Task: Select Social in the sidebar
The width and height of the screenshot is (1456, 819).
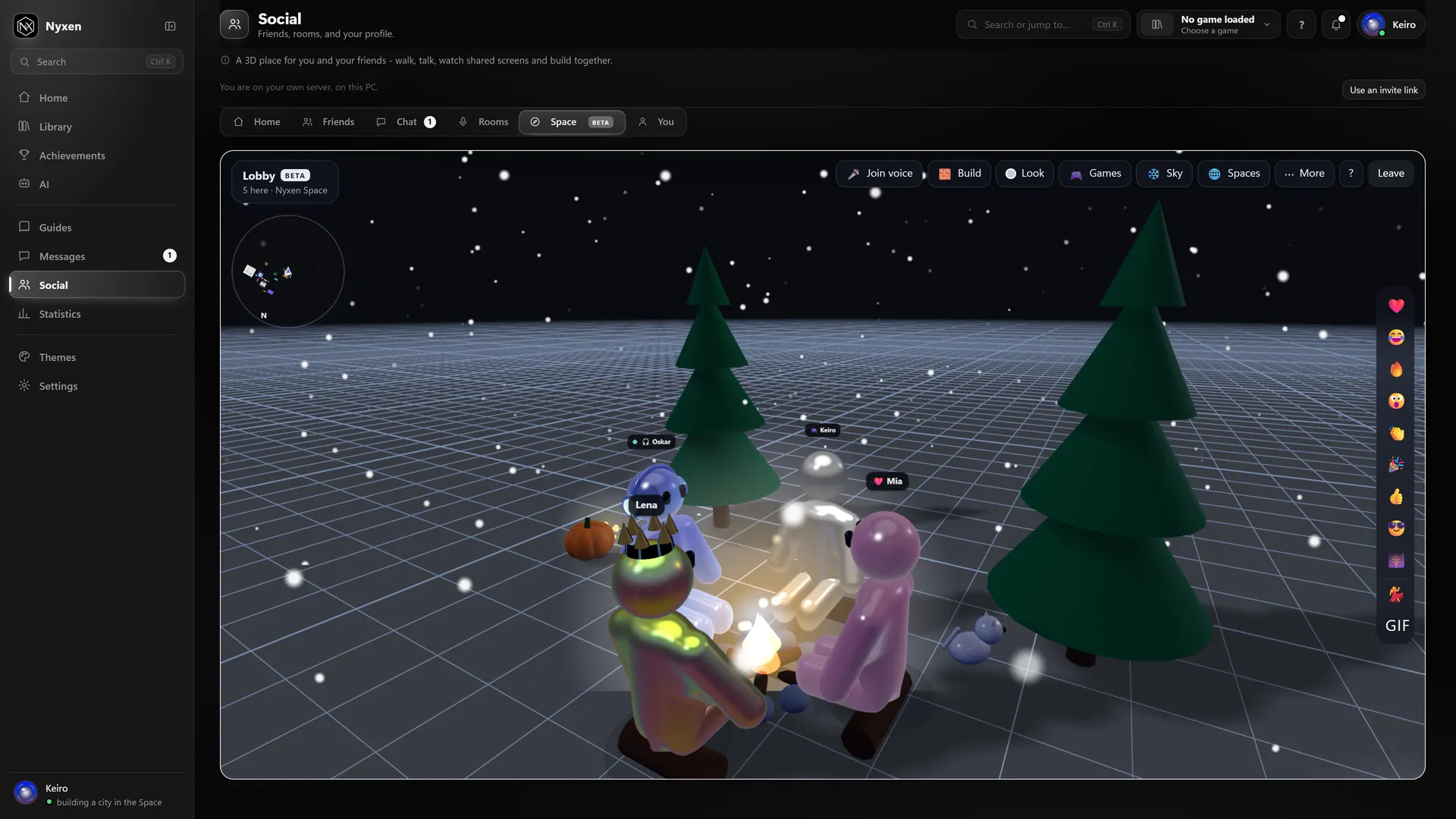Action: point(97,285)
